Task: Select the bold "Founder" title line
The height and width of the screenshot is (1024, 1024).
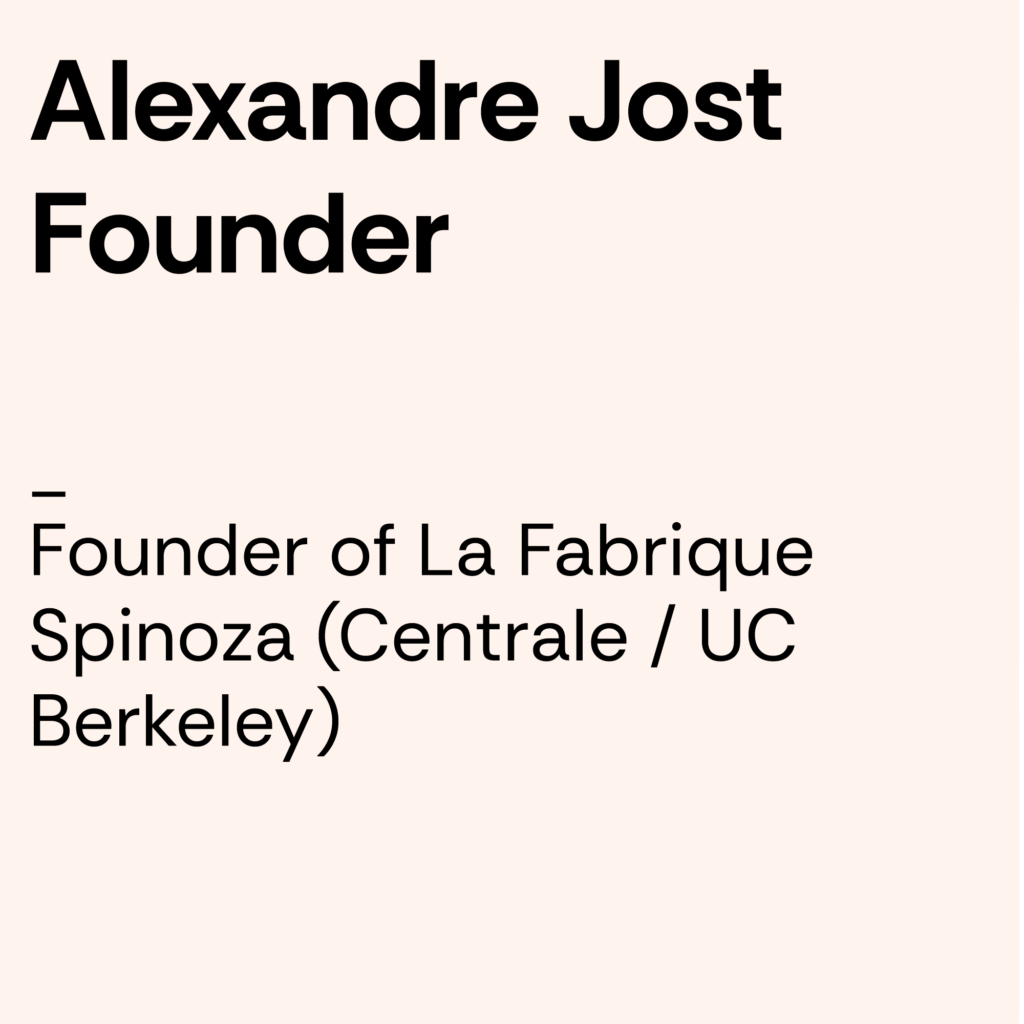Action: 239,236
